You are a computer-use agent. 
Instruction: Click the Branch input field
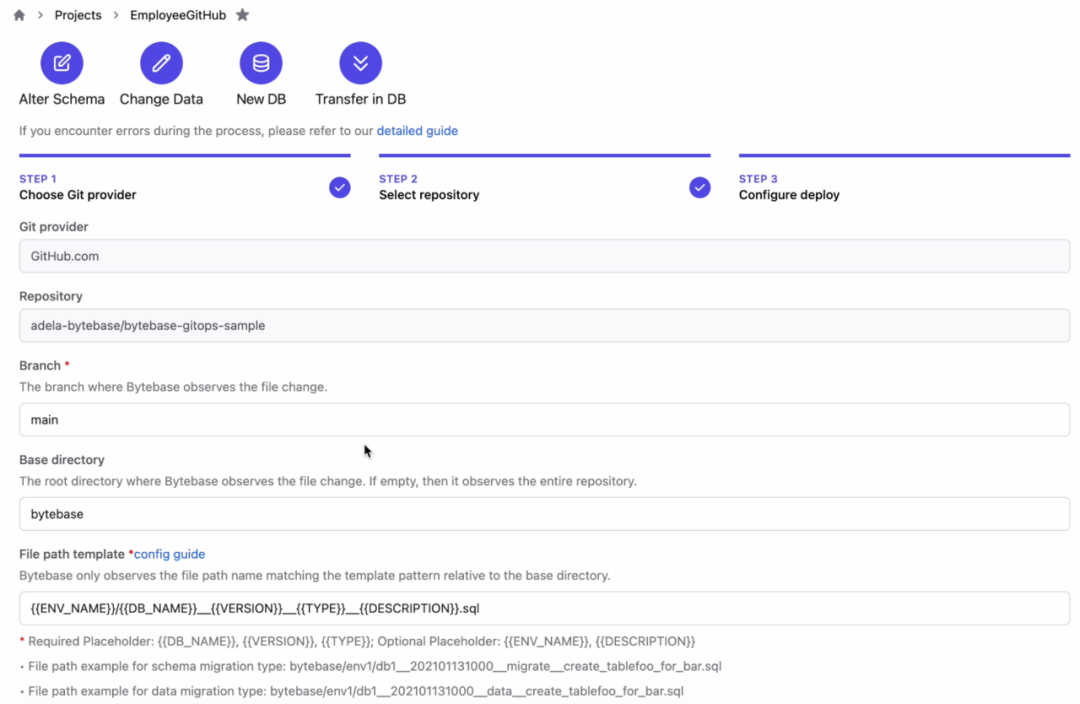pyautogui.click(x=544, y=420)
